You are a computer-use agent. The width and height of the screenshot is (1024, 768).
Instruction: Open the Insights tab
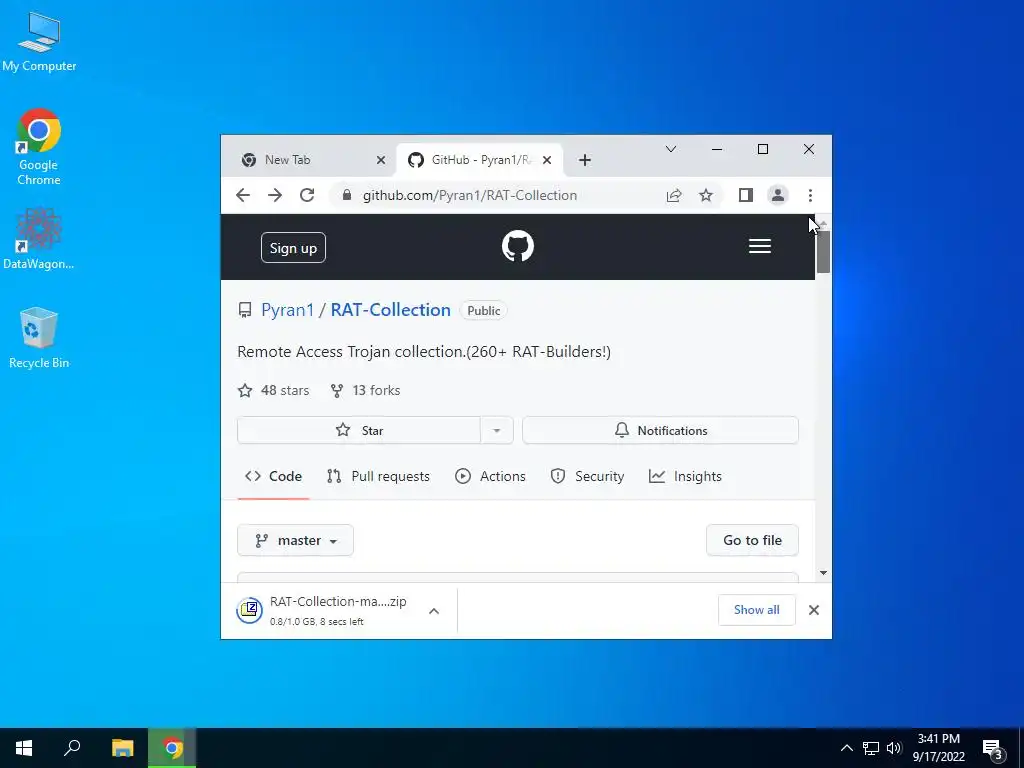click(685, 476)
